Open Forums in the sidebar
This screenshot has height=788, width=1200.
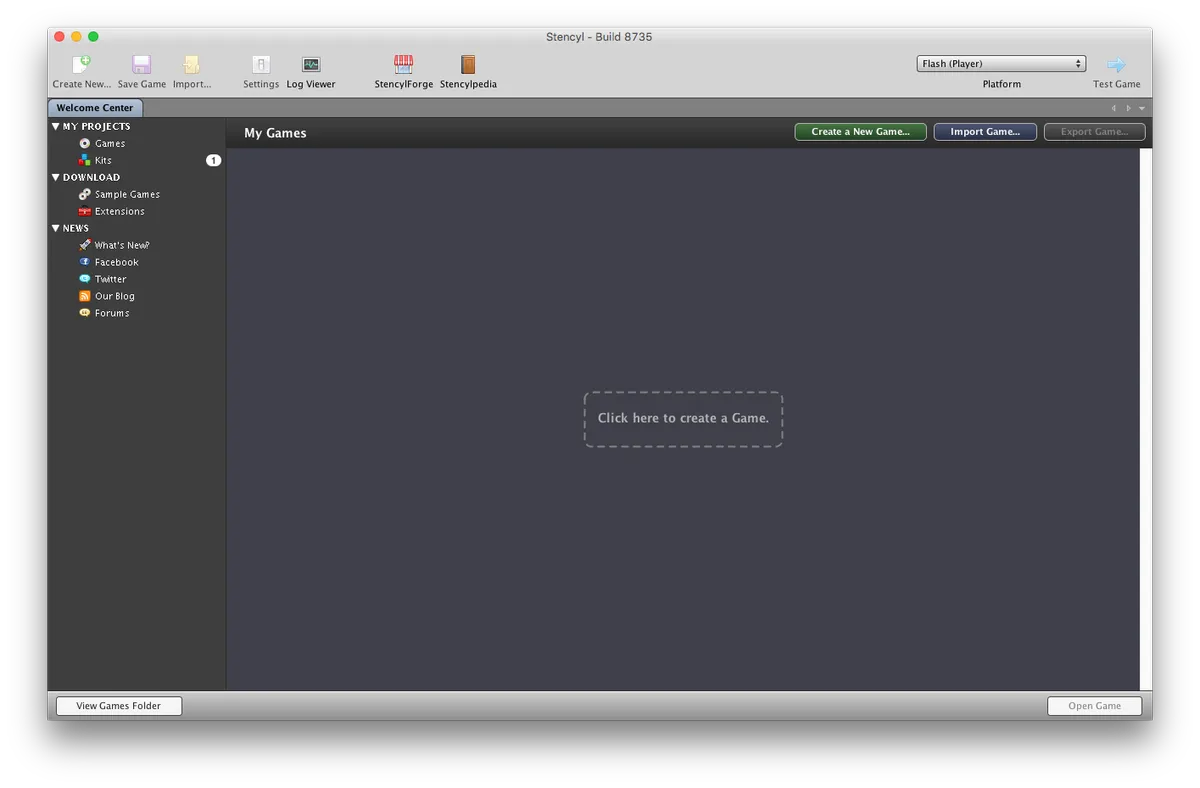[x=112, y=314]
